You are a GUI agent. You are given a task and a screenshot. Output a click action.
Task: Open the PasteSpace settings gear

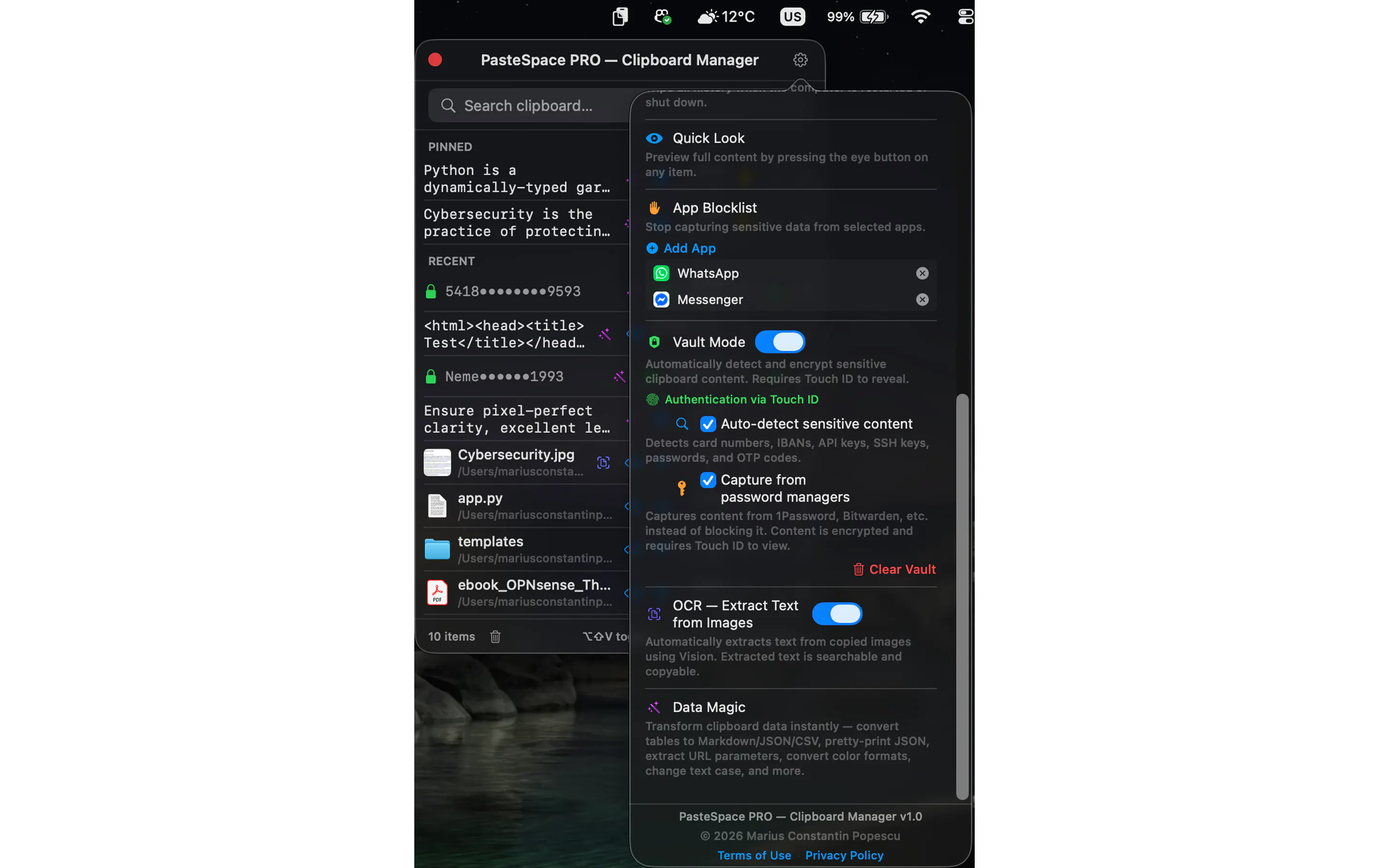coord(800,60)
